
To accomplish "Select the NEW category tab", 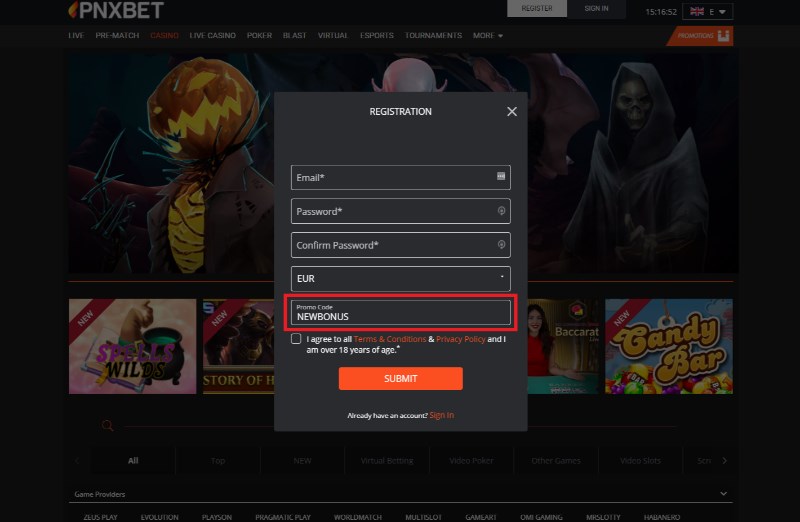I will pos(302,460).
